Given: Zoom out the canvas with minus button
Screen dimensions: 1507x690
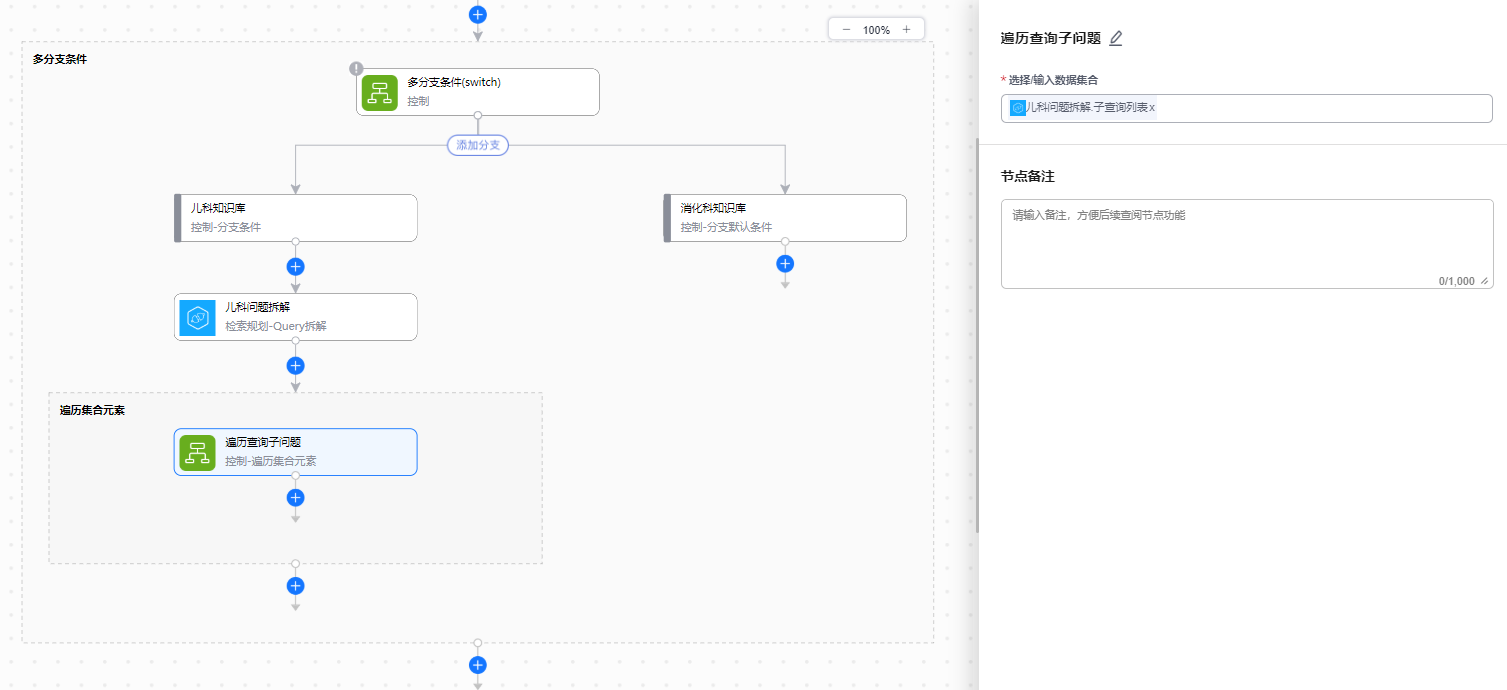Looking at the screenshot, I should coord(846,30).
